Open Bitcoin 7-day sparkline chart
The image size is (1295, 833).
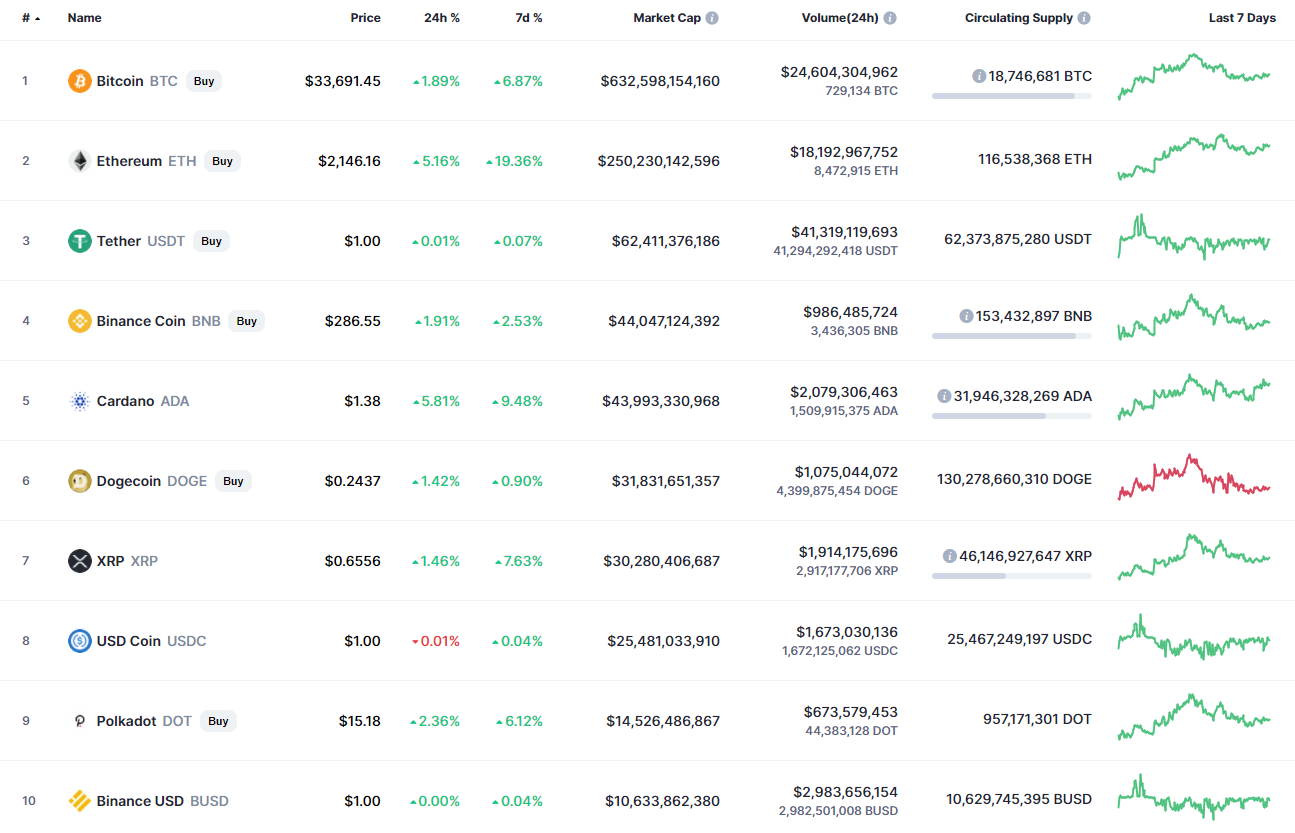[x=1194, y=77]
